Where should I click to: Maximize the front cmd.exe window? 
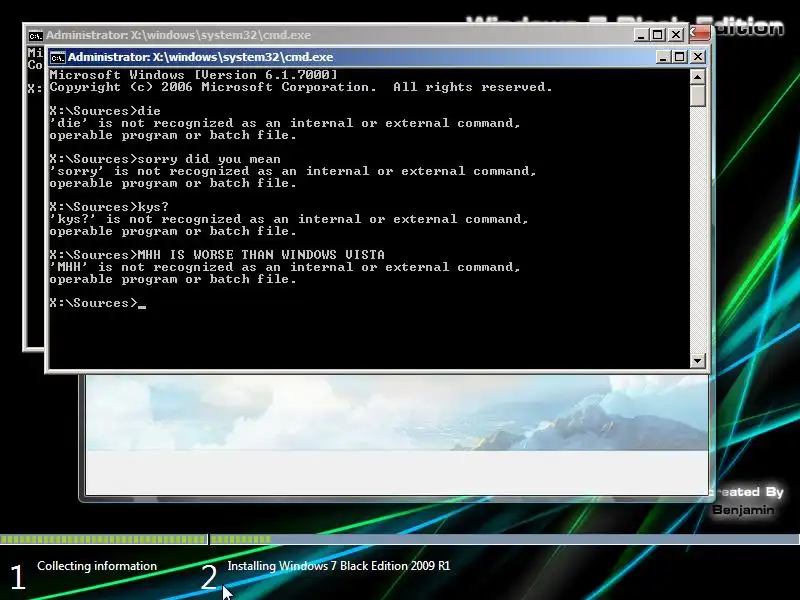(680, 57)
